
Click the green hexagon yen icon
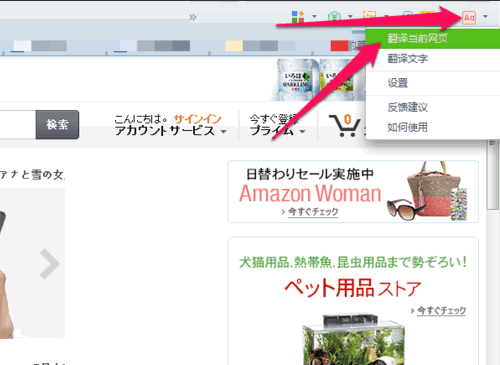click(x=334, y=16)
